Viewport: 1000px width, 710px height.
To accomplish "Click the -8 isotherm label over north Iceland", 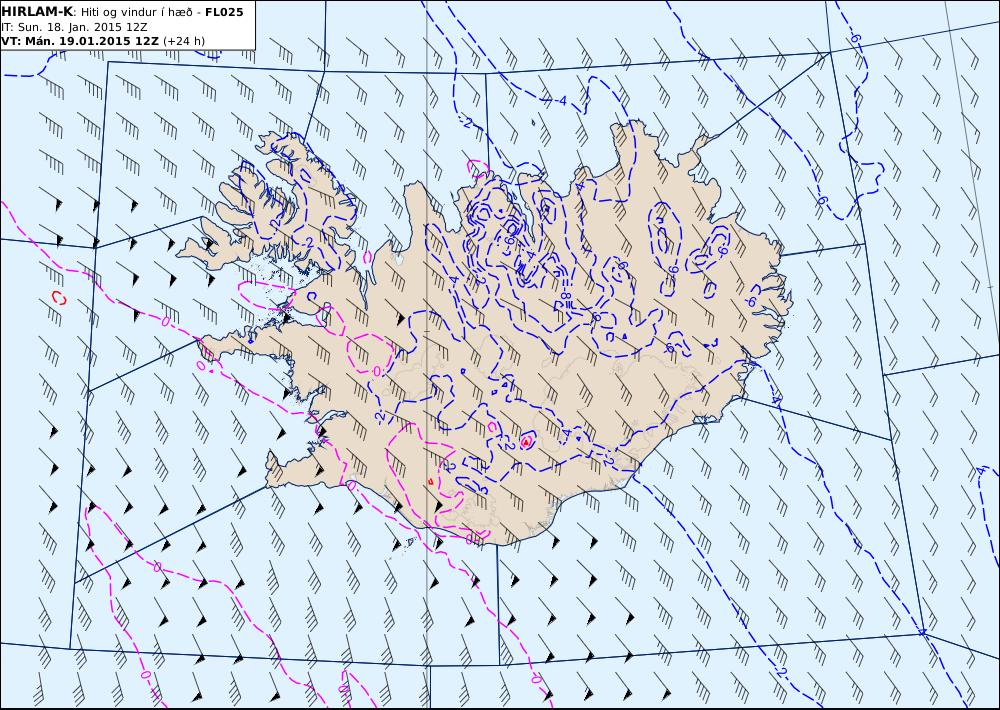I will point(565,296).
